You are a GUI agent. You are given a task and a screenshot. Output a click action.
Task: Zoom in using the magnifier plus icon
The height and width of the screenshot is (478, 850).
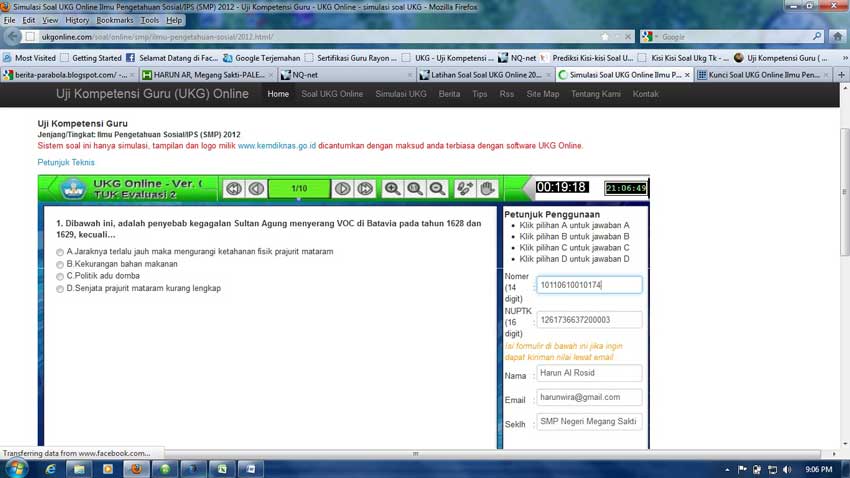click(392, 188)
